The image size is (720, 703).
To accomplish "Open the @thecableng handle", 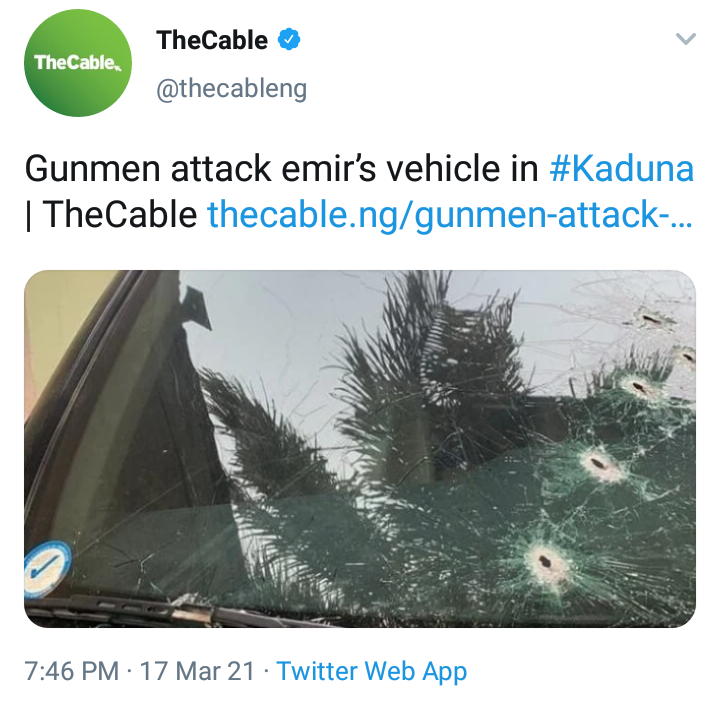I will [231, 89].
